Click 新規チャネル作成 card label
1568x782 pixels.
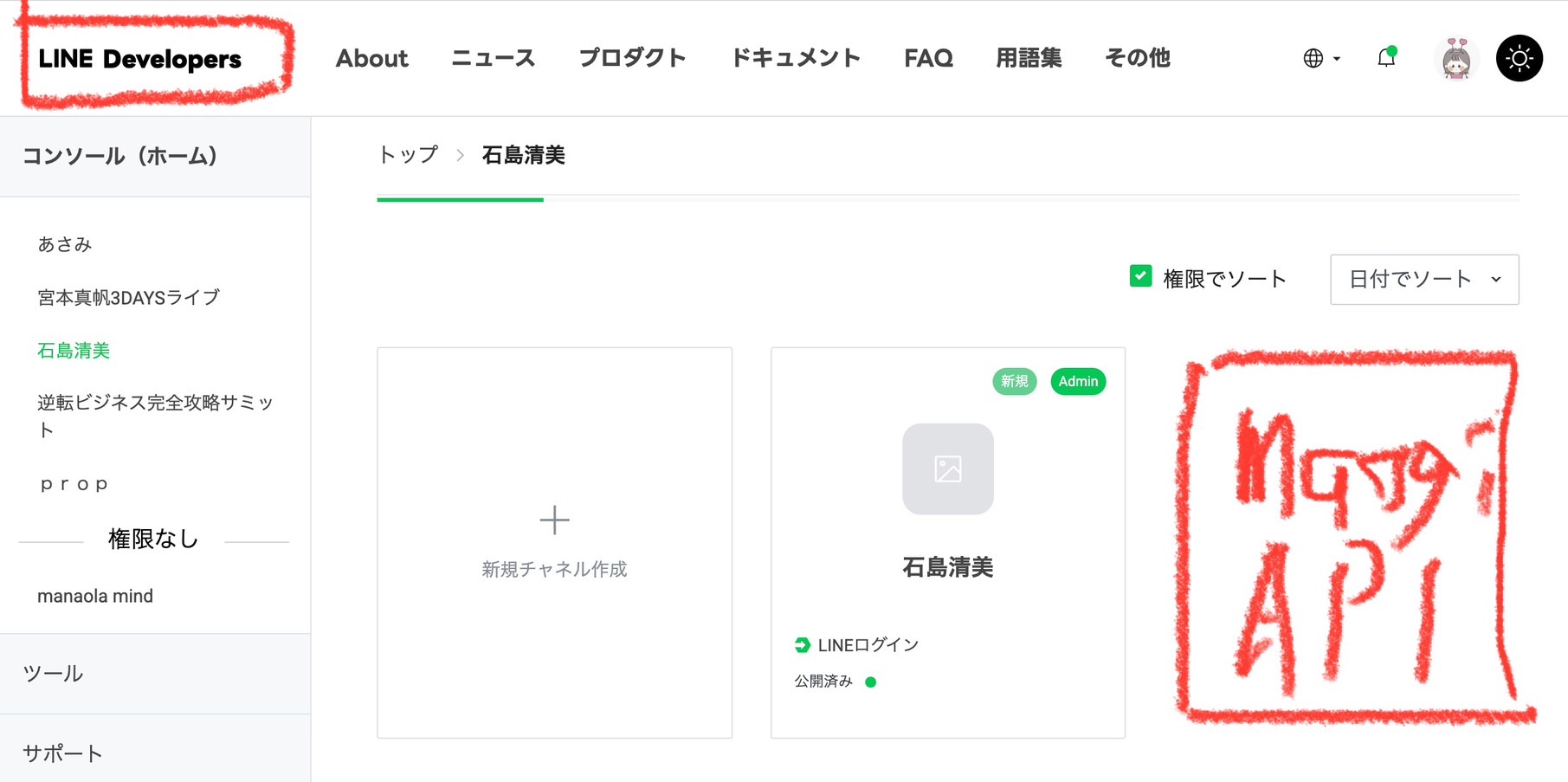[554, 569]
